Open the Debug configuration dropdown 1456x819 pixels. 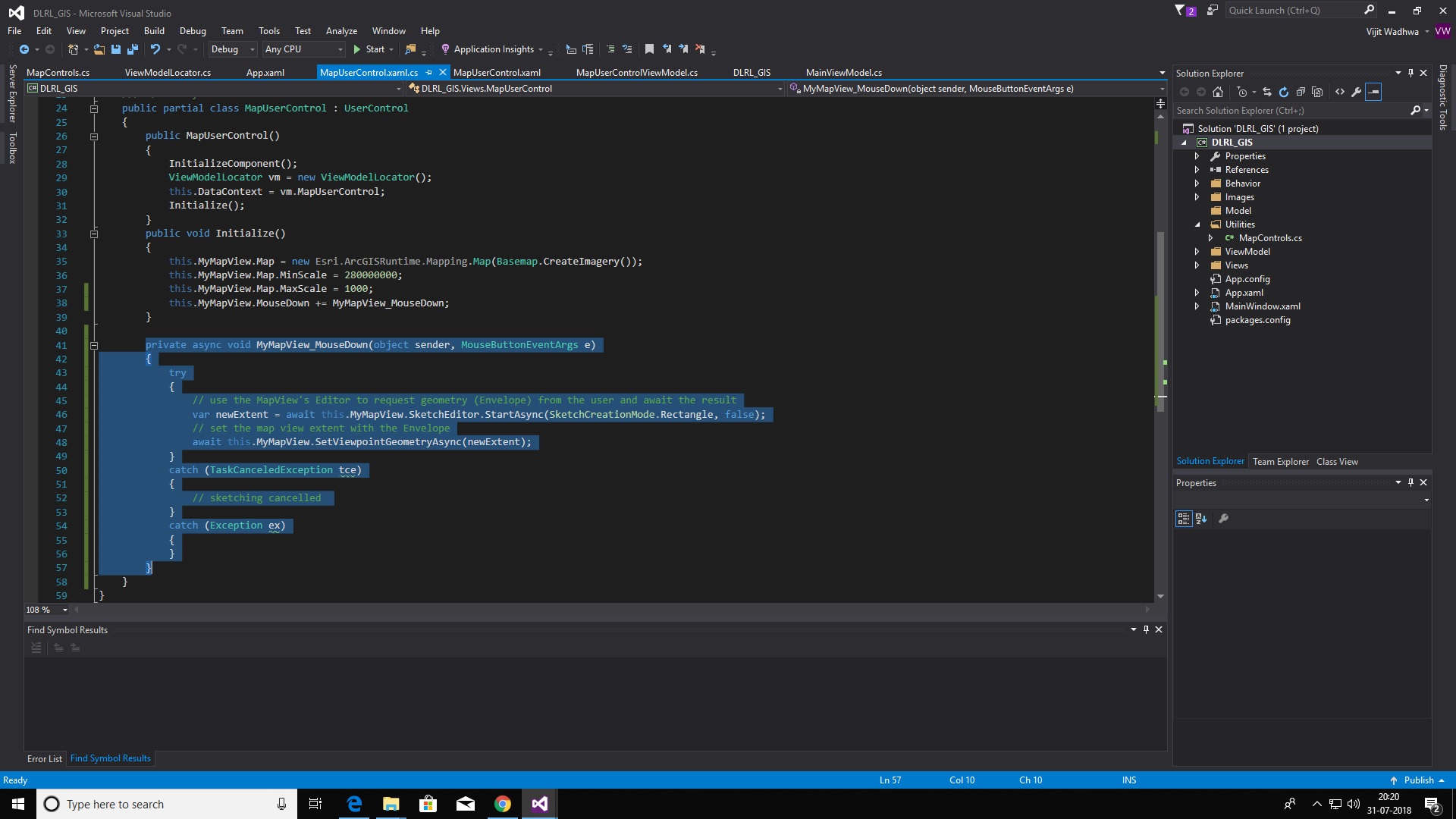pyautogui.click(x=232, y=49)
